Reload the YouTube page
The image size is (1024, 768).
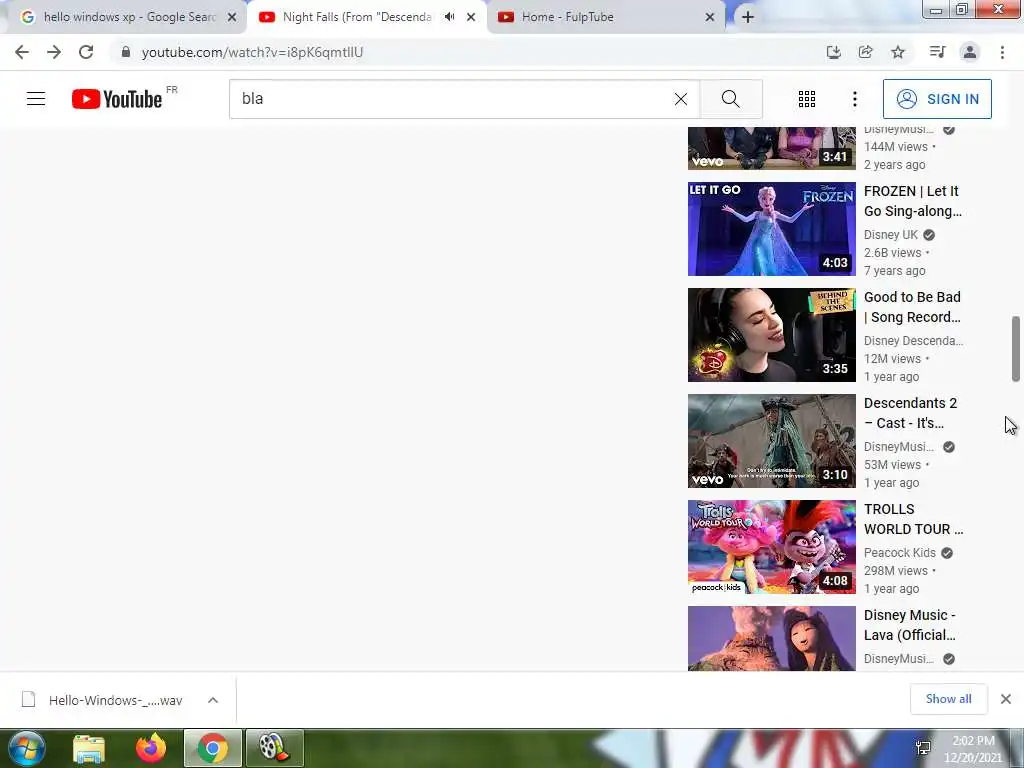pyautogui.click(x=86, y=52)
